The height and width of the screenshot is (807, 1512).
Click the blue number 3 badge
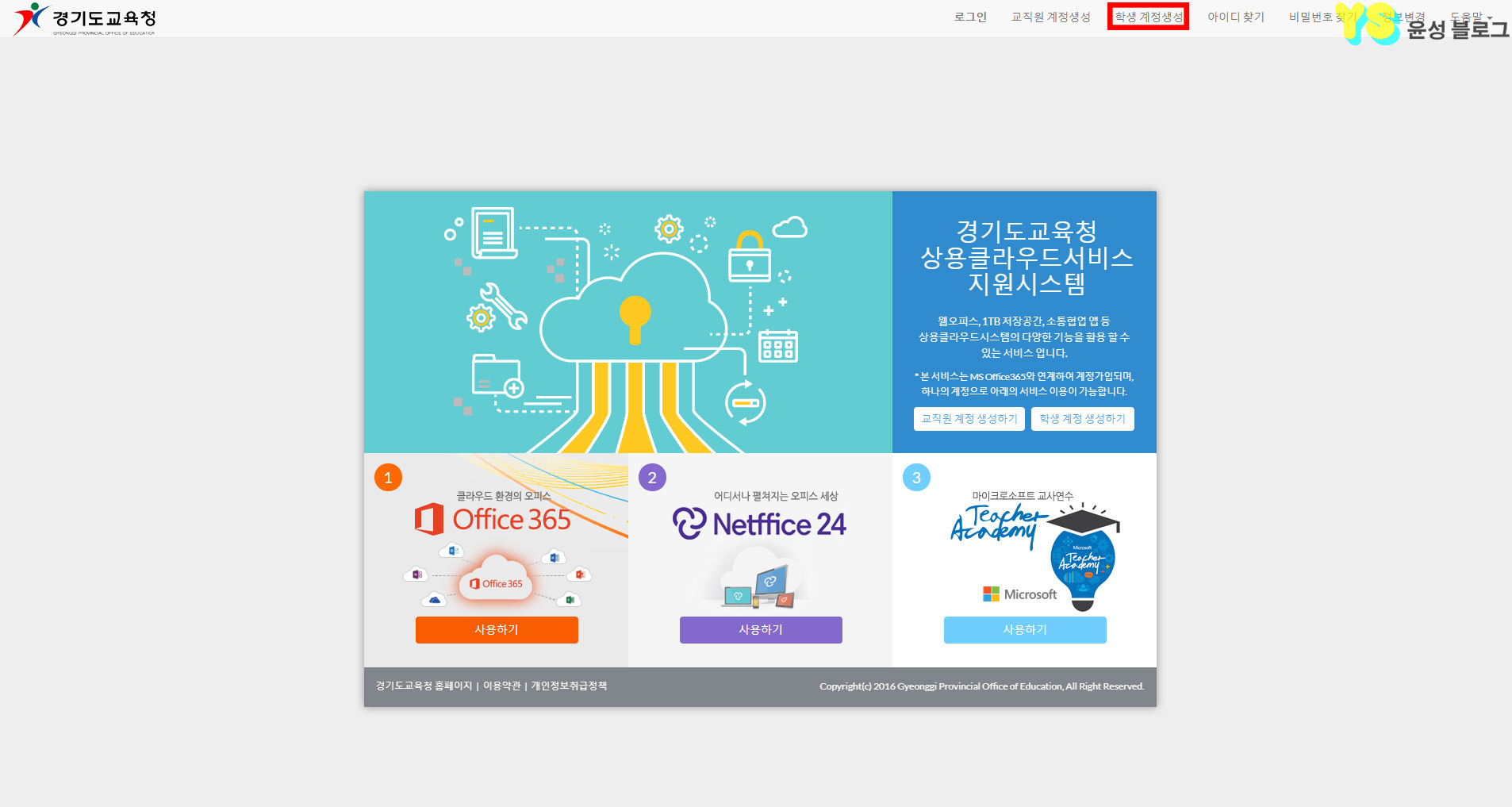click(x=916, y=478)
